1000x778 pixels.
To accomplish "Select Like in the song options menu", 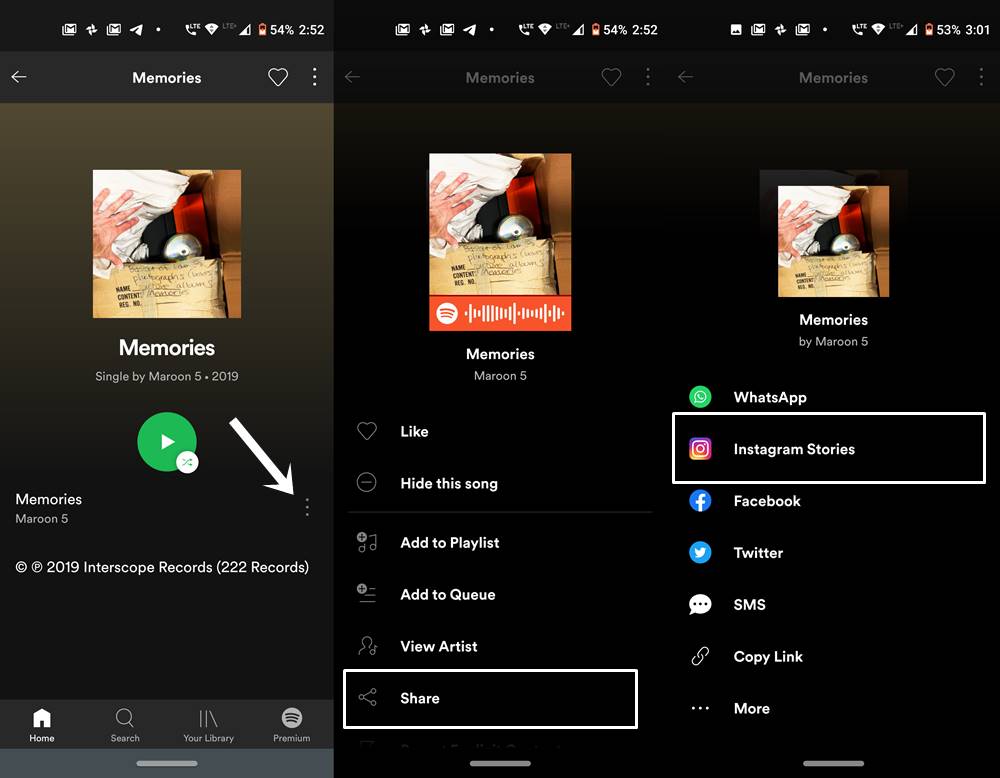I will 500,431.
